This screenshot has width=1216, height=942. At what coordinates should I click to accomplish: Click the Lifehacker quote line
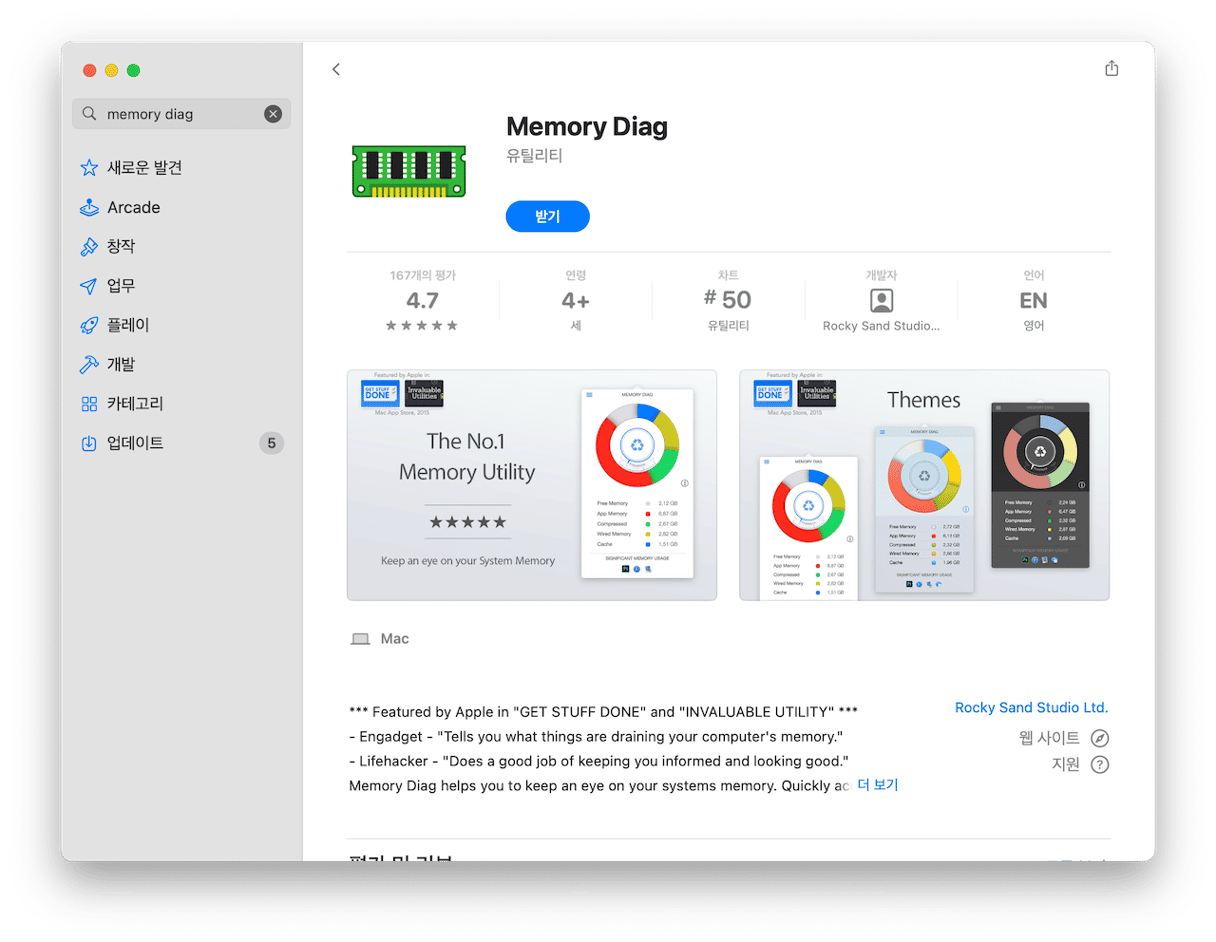(599, 762)
